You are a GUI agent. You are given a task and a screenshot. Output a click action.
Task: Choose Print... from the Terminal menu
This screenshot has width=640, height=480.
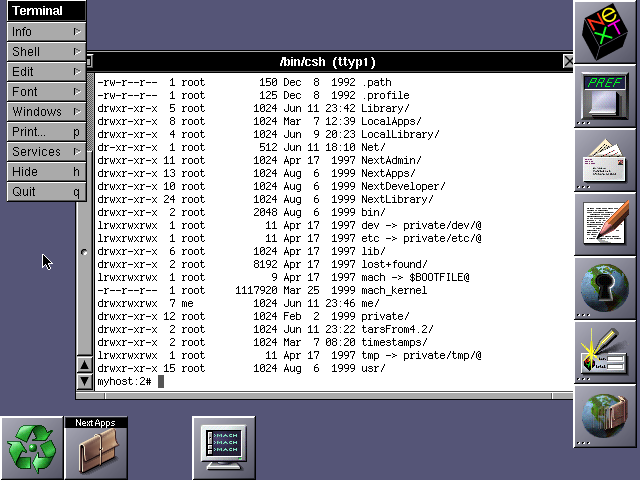46,131
